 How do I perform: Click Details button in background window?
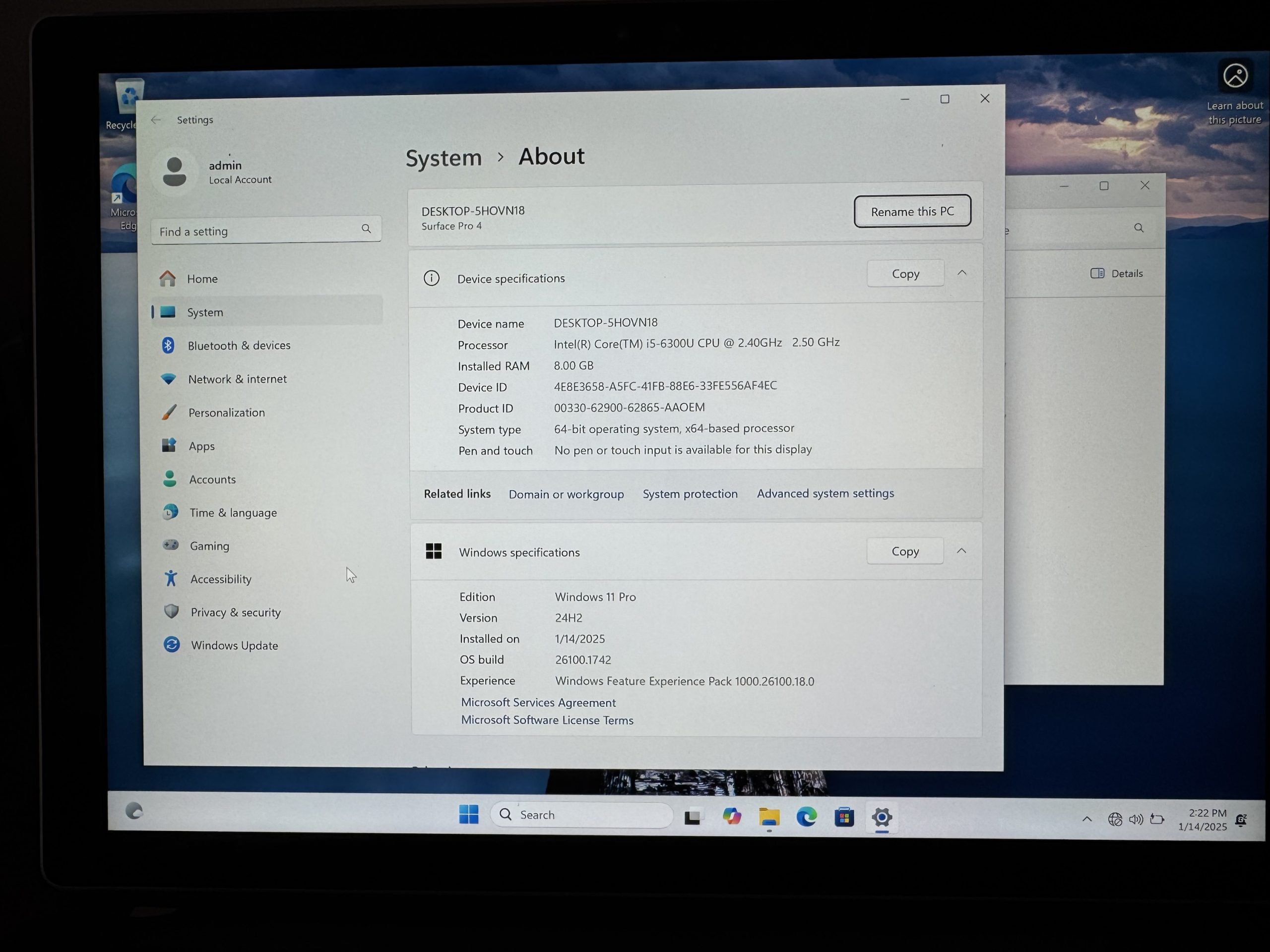click(1117, 273)
